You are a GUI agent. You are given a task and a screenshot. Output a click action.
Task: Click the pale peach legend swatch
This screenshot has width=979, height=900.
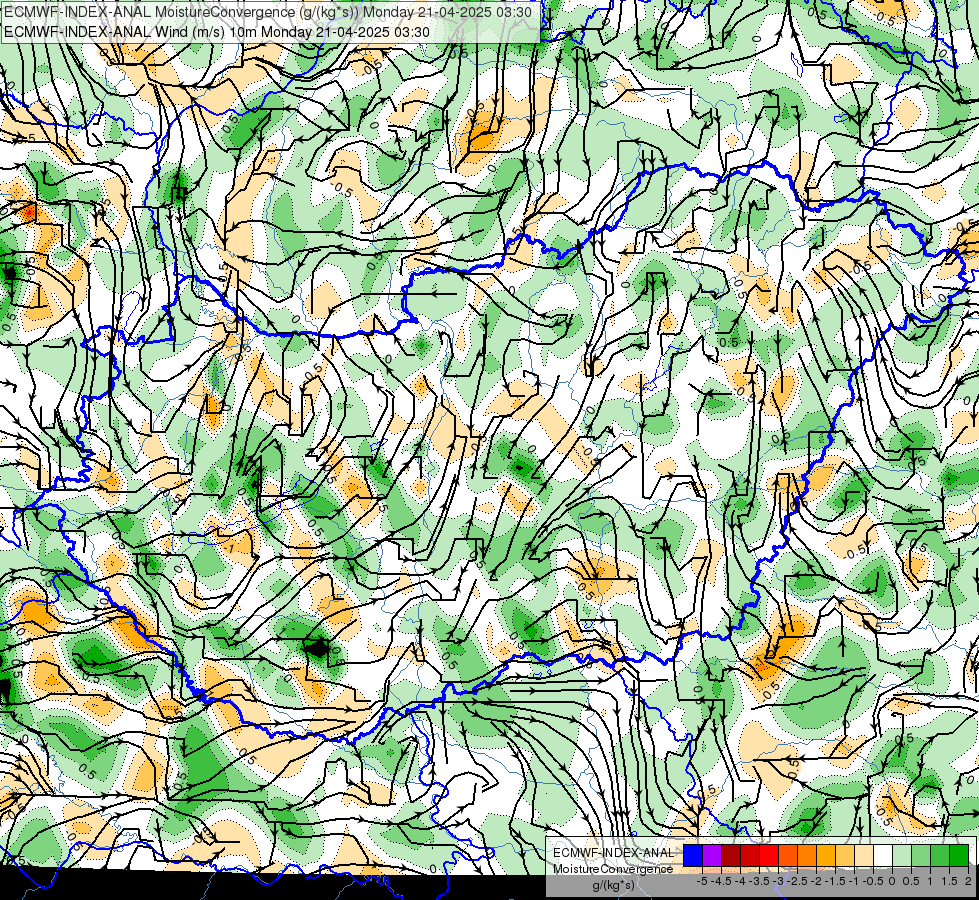pyautogui.click(x=864, y=856)
